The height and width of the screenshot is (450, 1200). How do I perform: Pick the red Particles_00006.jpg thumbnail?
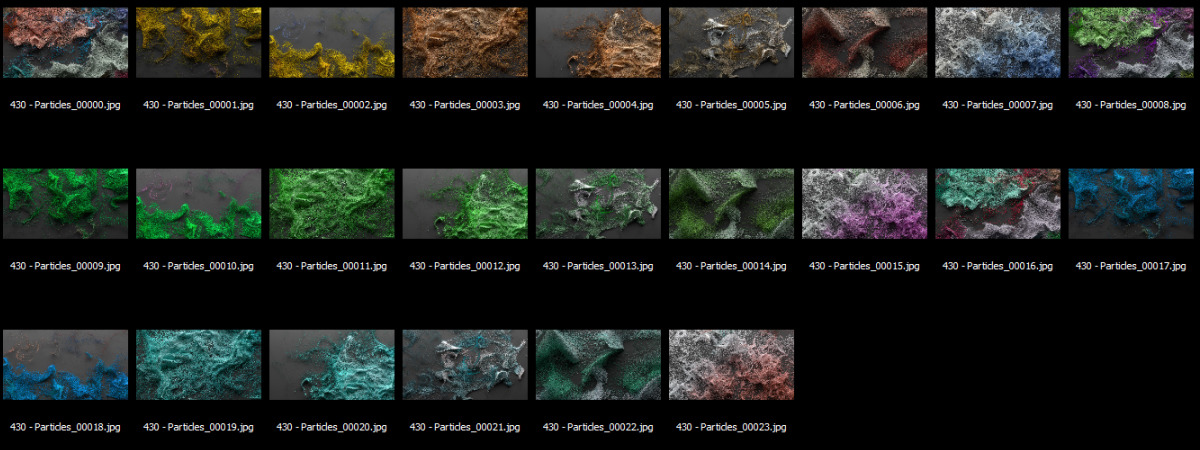tap(864, 43)
